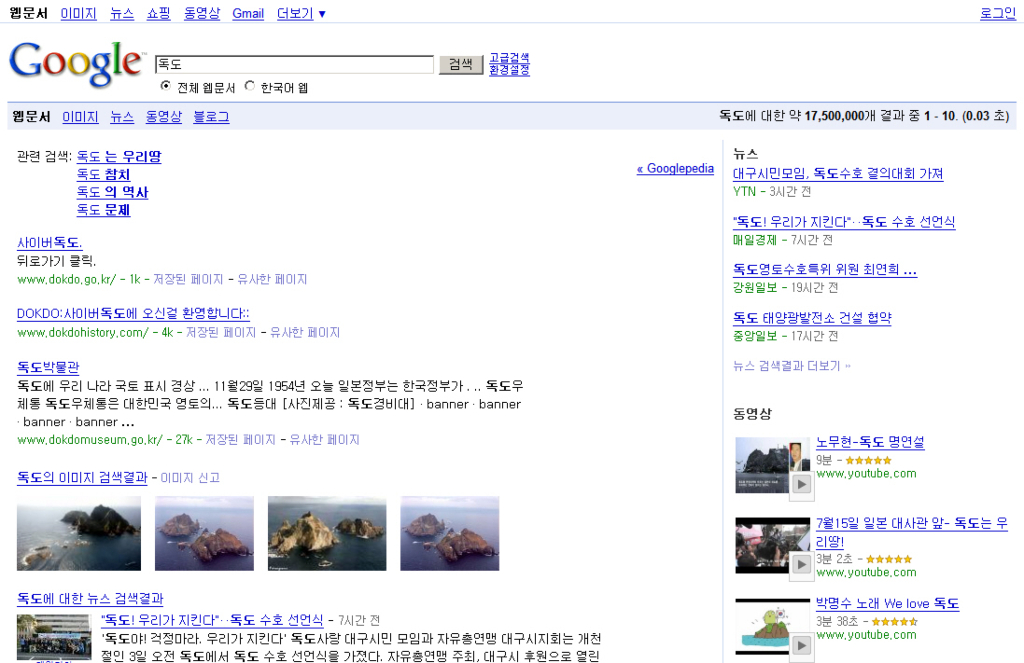
Task: Open the second Dokdo image thumbnail
Action: tap(204, 533)
